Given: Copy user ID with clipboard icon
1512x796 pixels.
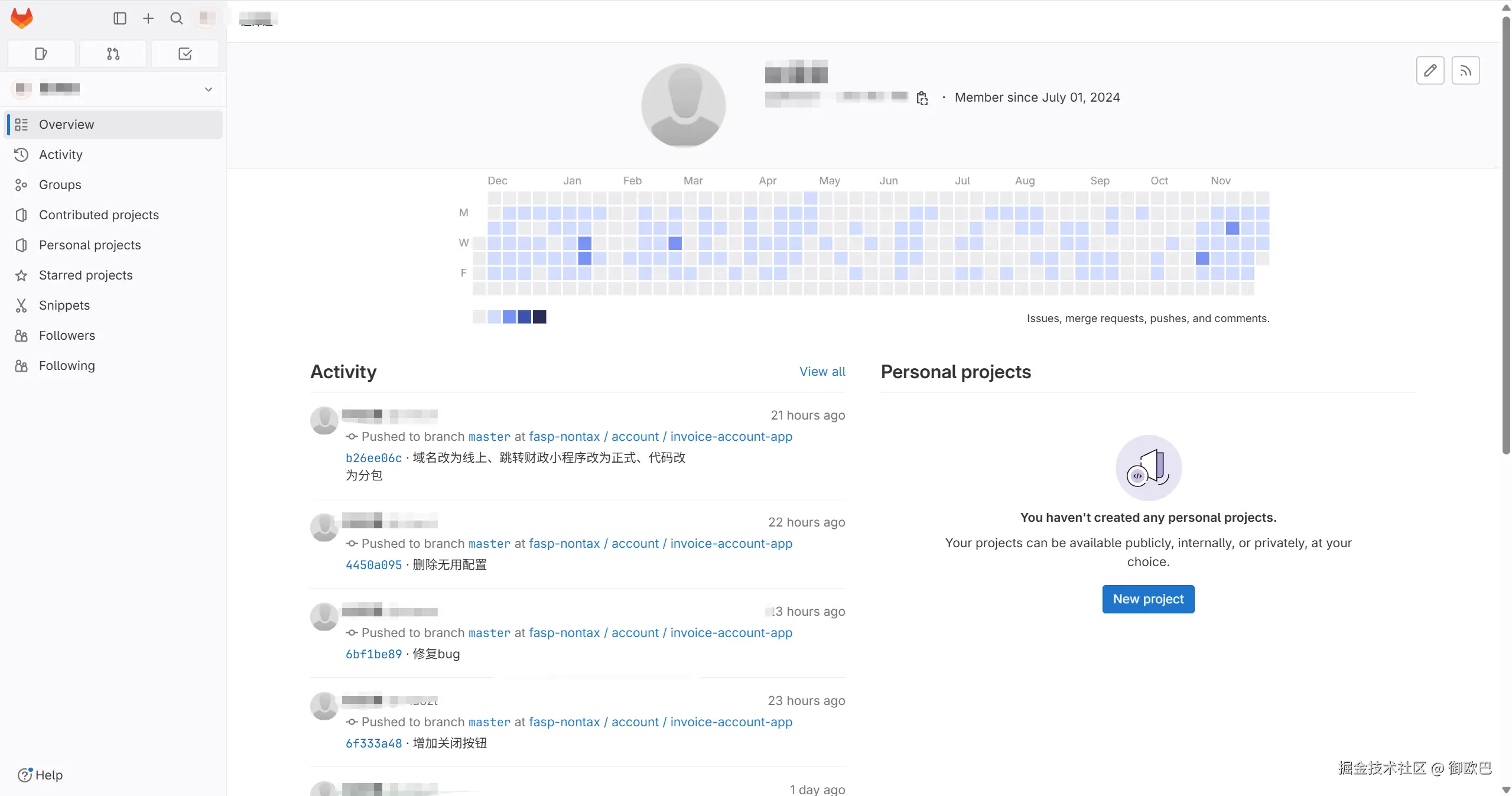Looking at the screenshot, I should tap(922, 98).
